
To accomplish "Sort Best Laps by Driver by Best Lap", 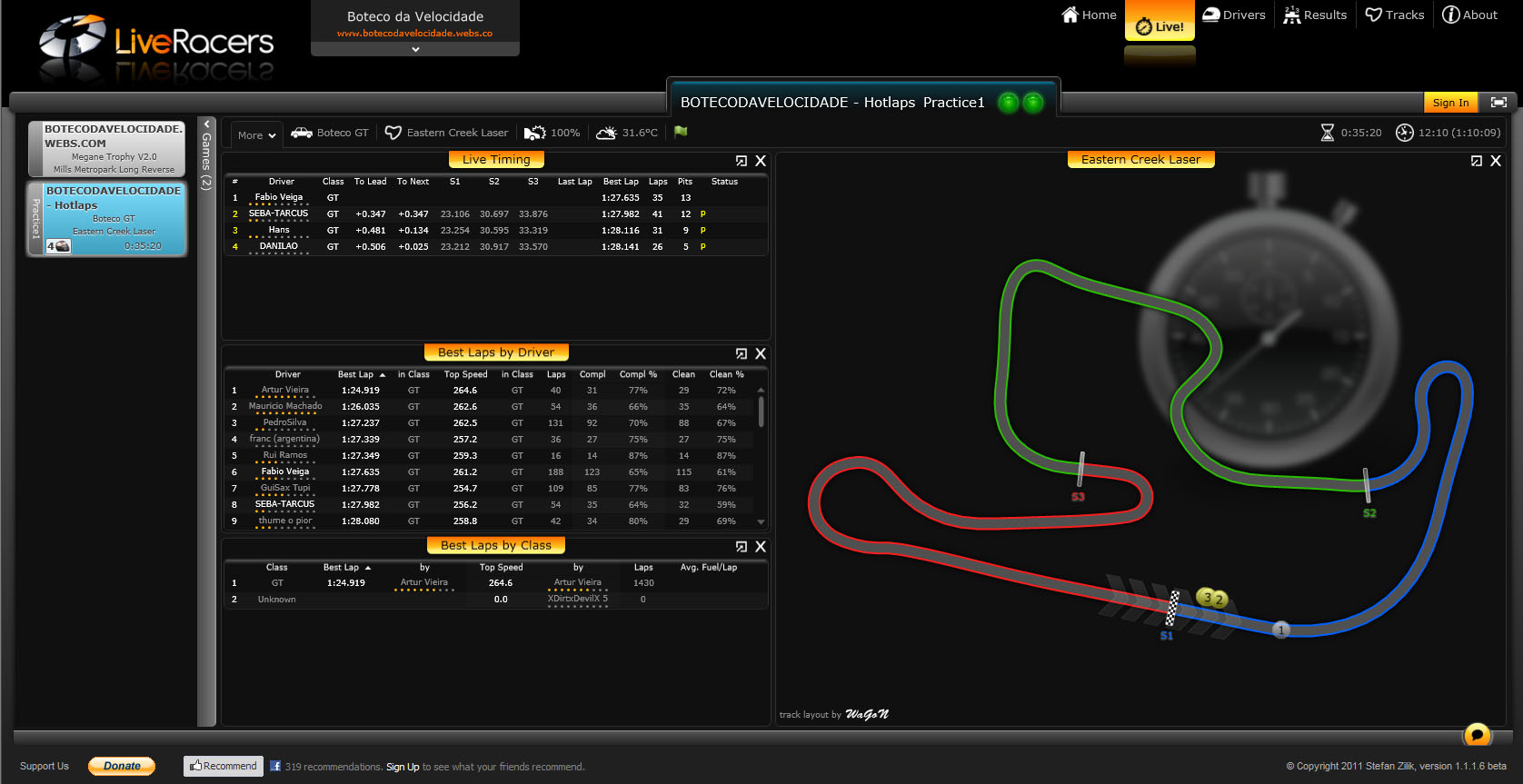I will [x=361, y=374].
